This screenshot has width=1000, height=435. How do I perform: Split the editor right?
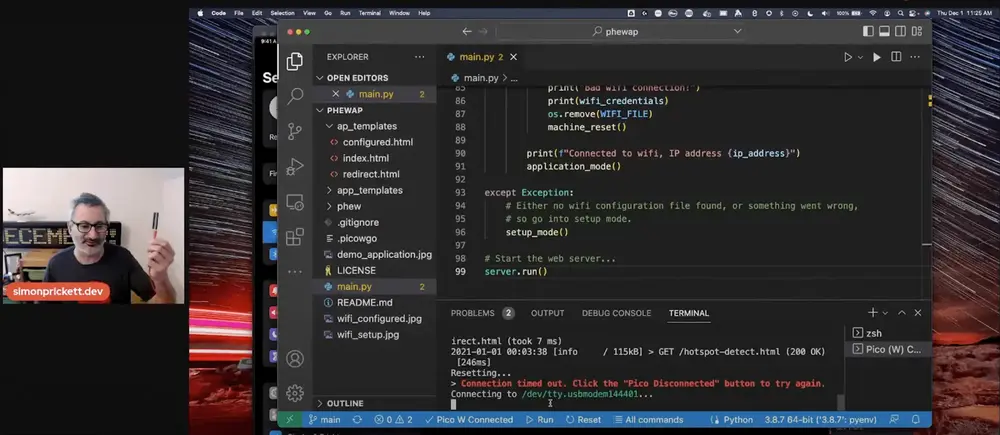[896, 57]
